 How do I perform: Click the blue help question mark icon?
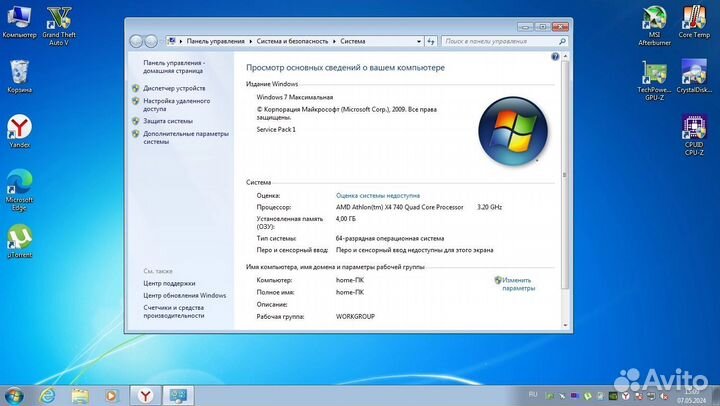pyautogui.click(x=555, y=57)
